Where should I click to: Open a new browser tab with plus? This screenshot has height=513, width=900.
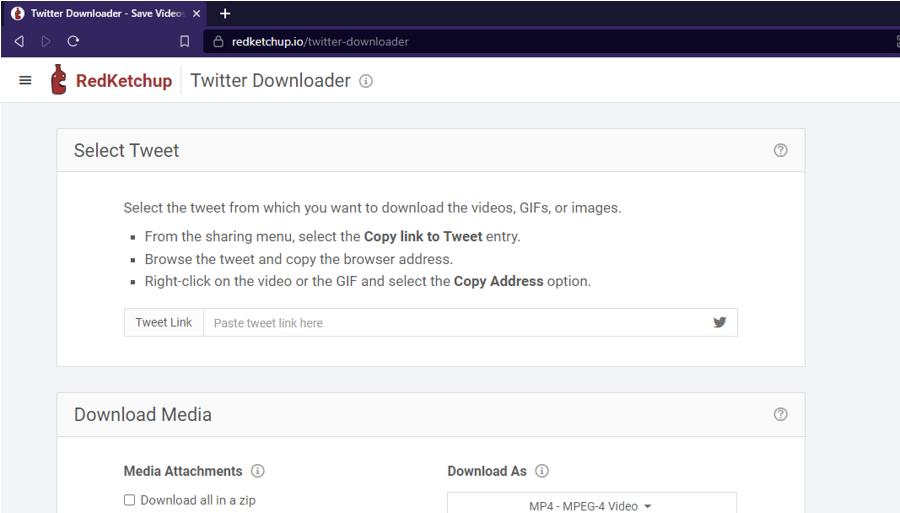[225, 13]
